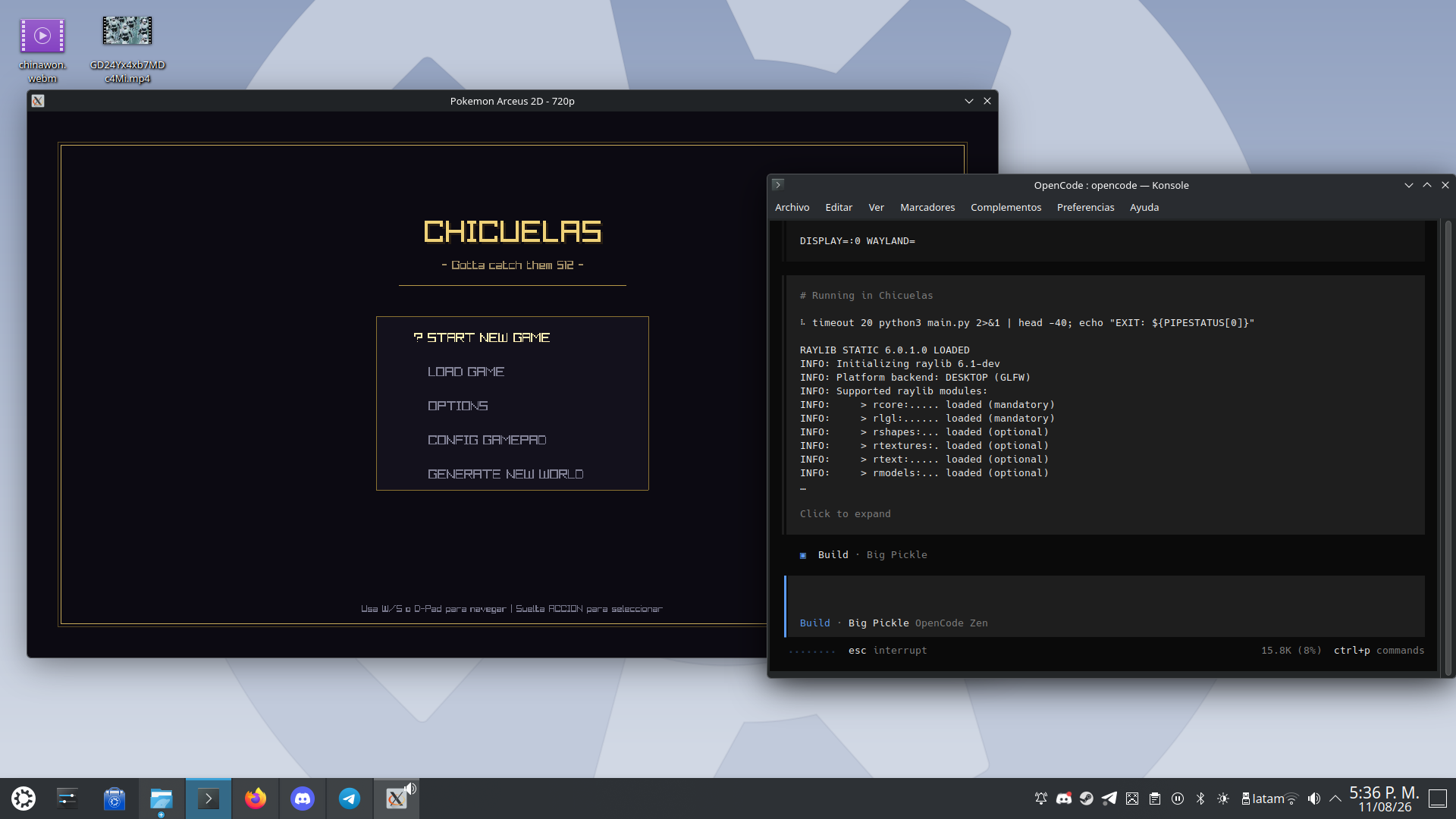Open the notifications bell in system tray
This screenshot has width=1456, height=819.
coord(1041,799)
